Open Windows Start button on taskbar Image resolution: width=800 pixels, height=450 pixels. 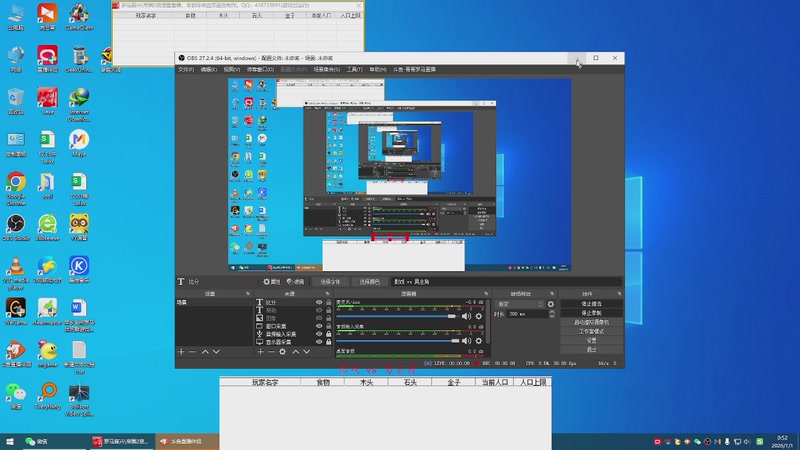click(x=9, y=441)
